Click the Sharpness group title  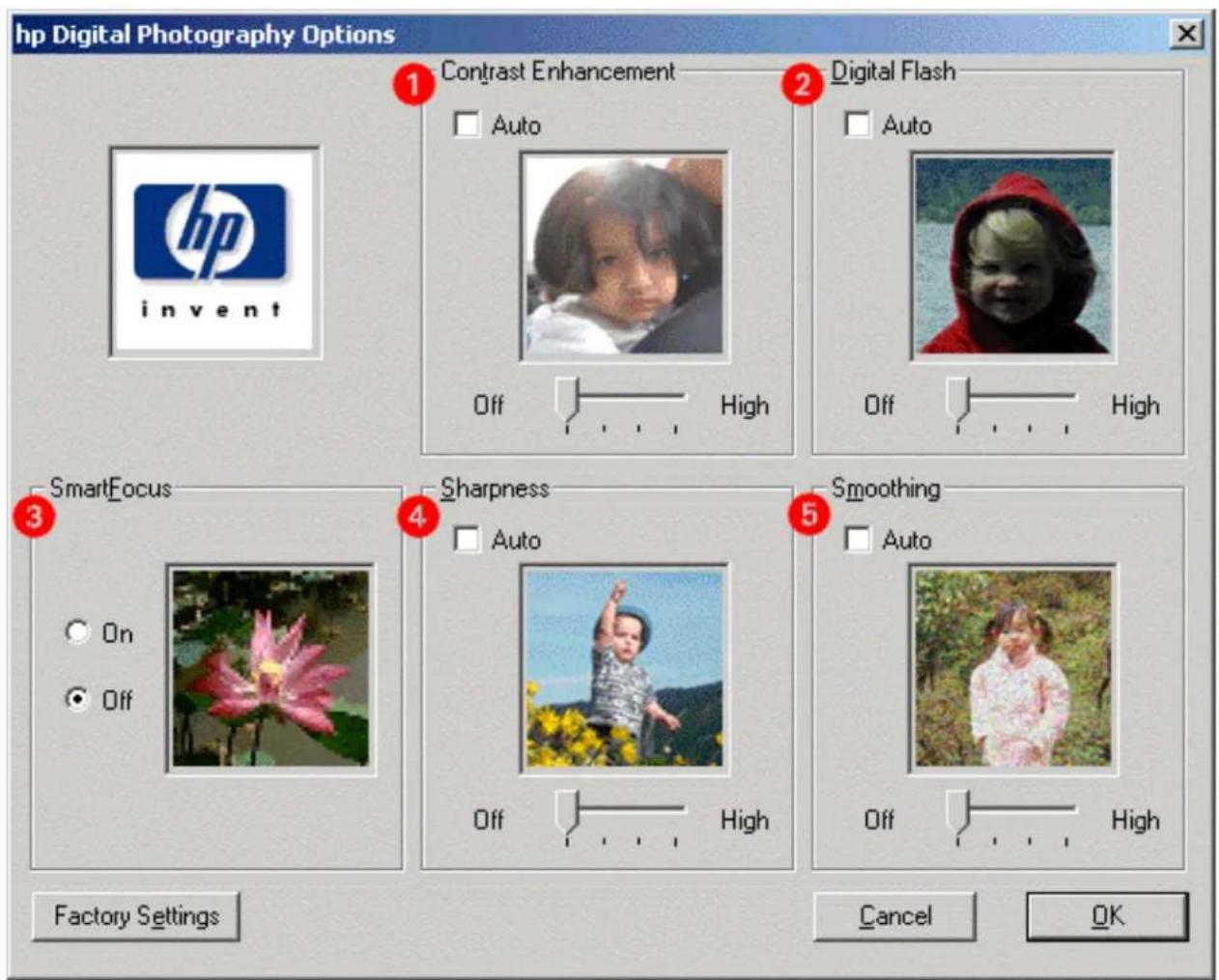click(495, 489)
